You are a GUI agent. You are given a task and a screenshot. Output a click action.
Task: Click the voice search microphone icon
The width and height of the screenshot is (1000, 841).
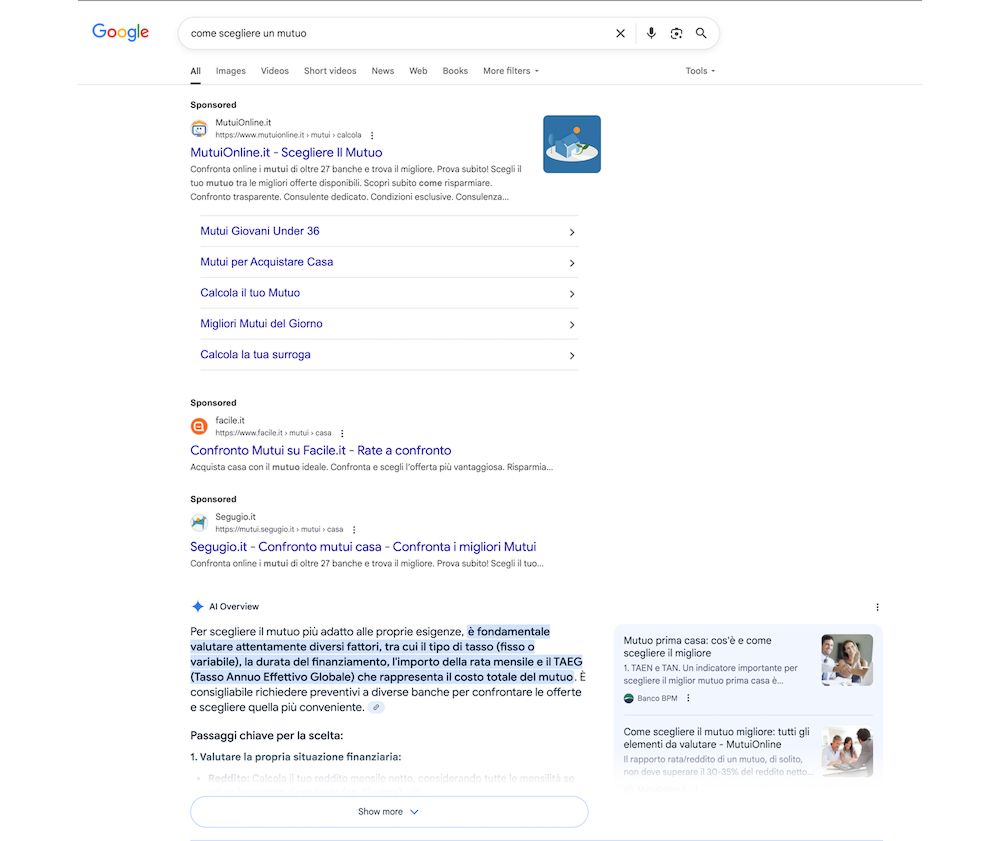(x=651, y=32)
